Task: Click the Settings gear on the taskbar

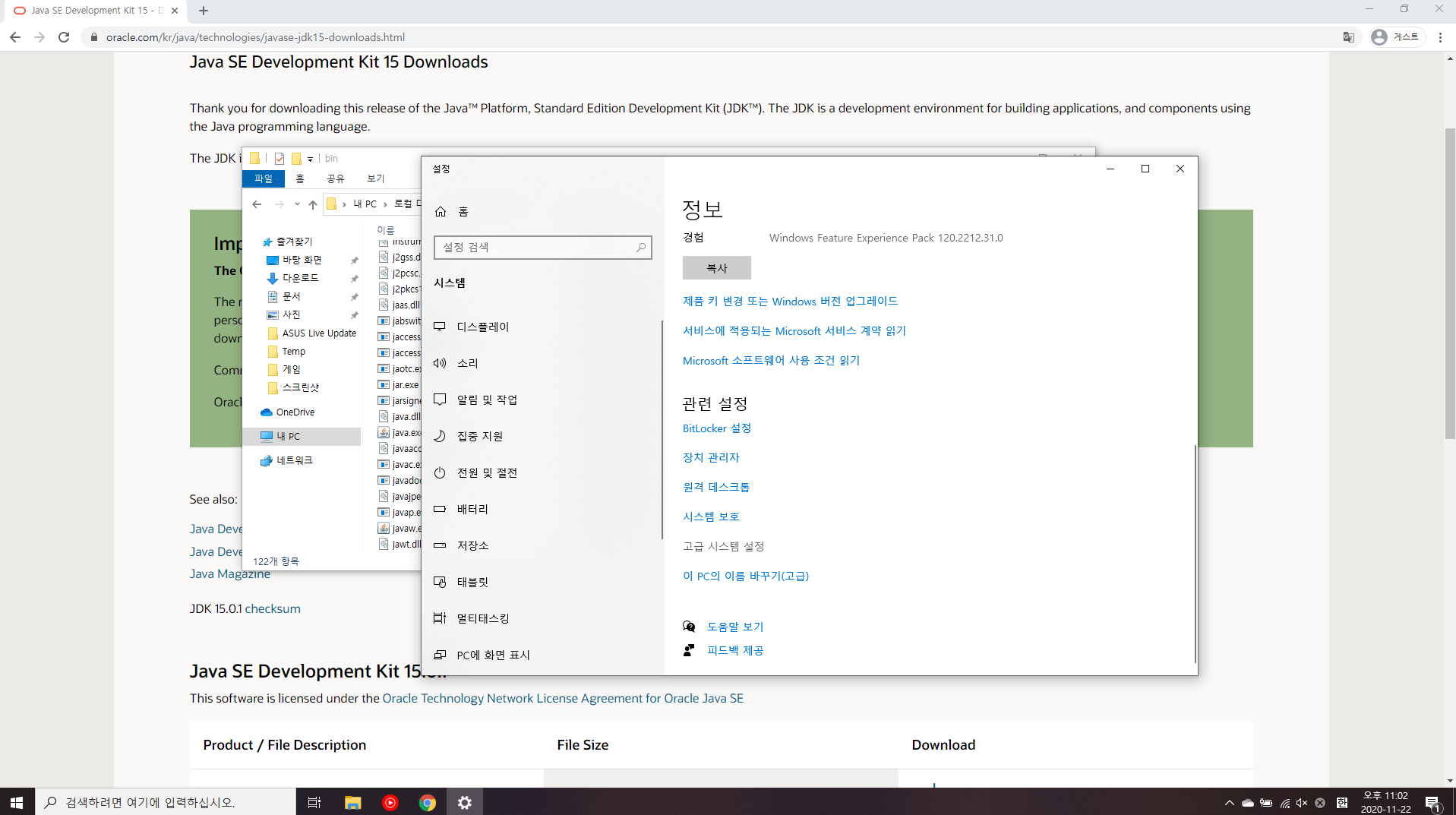Action: [x=465, y=802]
